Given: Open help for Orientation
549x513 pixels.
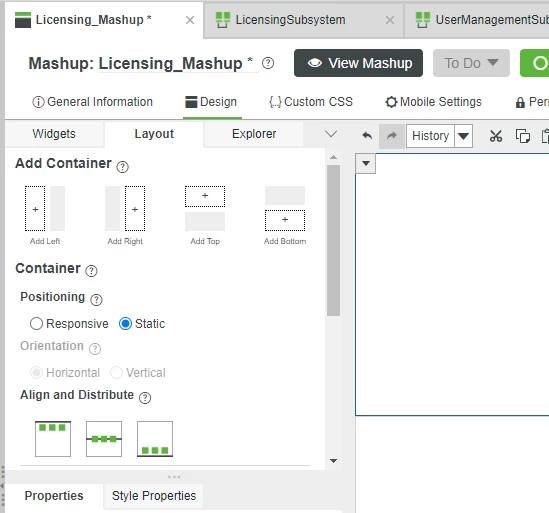Looking at the screenshot, I should pos(95,349).
